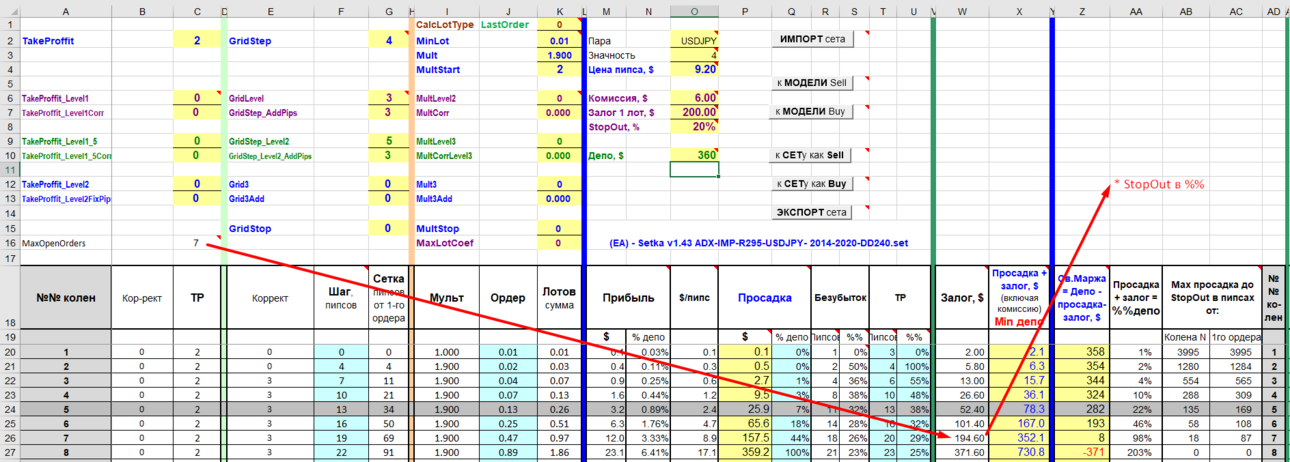1290x462 pixels.
Task: Select the GridStep value cell showing 4
Action: click(x=387, y=40)
